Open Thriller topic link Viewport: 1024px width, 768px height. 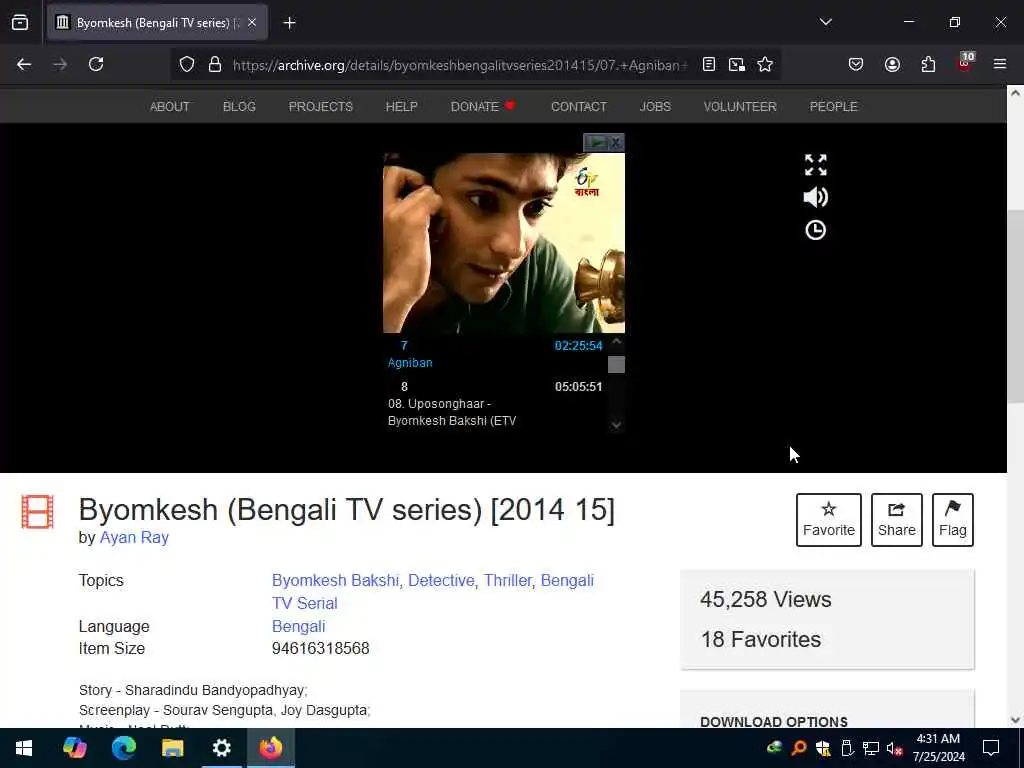point(507,581)
